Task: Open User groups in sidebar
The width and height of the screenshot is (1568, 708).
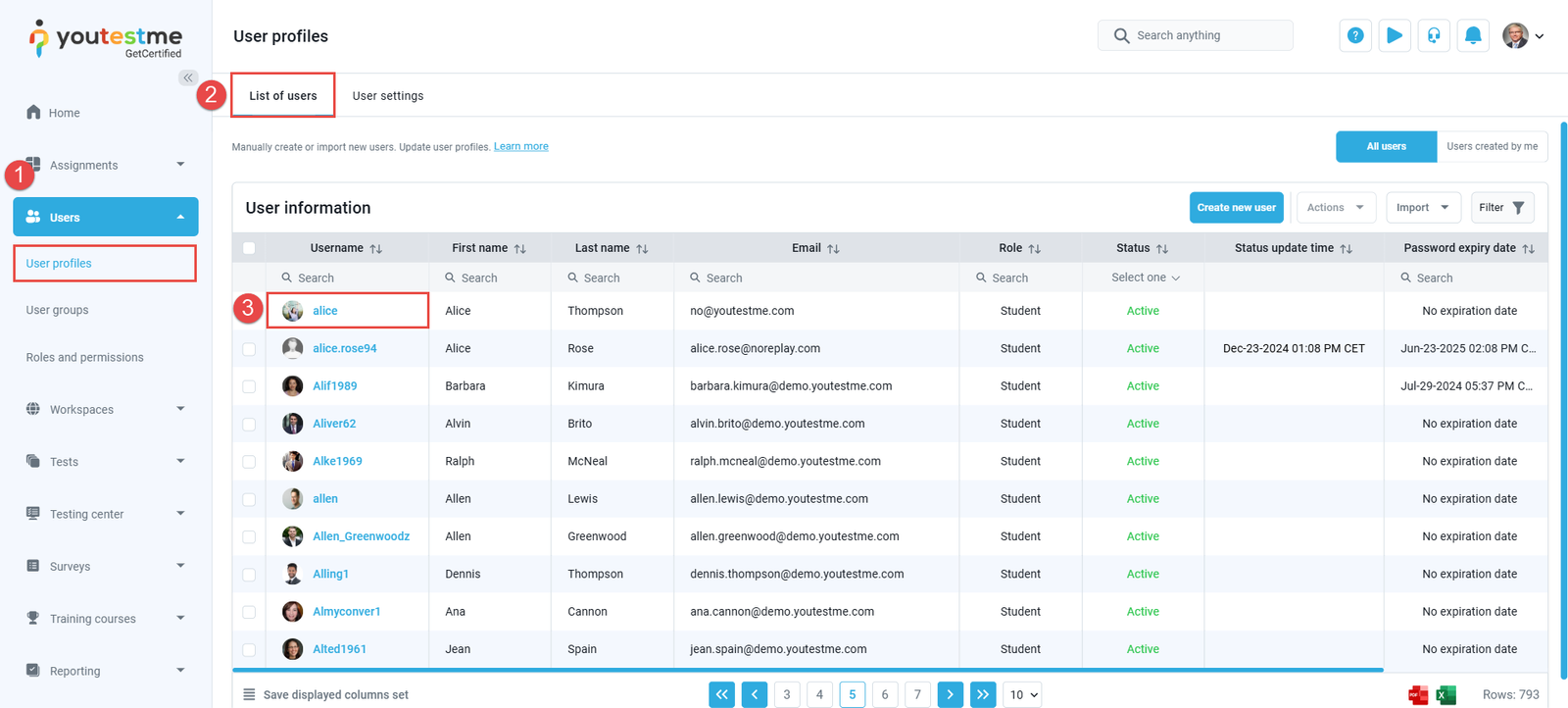Action: (57, 310)
